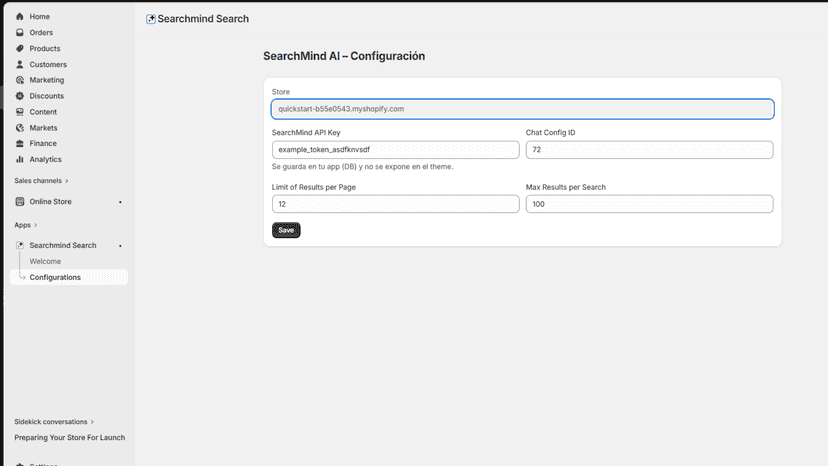828x466 pixels.
Task: Click the Markets globe icon
Action: 20,127
